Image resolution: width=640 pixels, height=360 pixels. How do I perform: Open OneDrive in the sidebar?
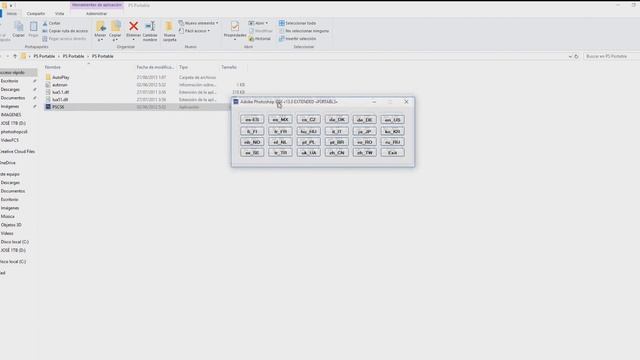click(8, 163)
